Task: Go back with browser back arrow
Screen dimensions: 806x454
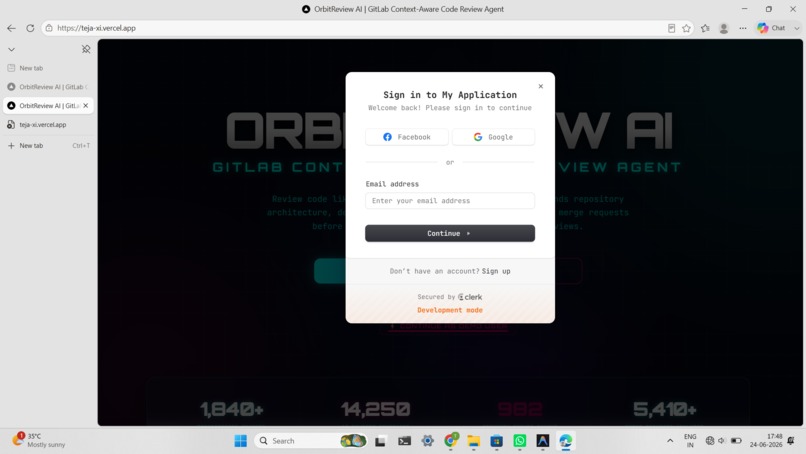Action: coord(11,28)
